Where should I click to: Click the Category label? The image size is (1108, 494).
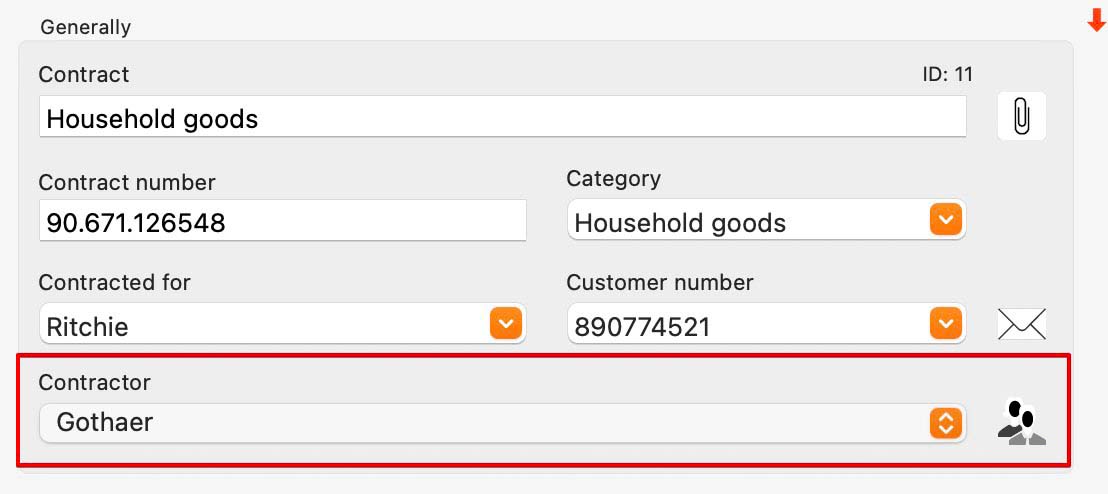pos(613,179)
